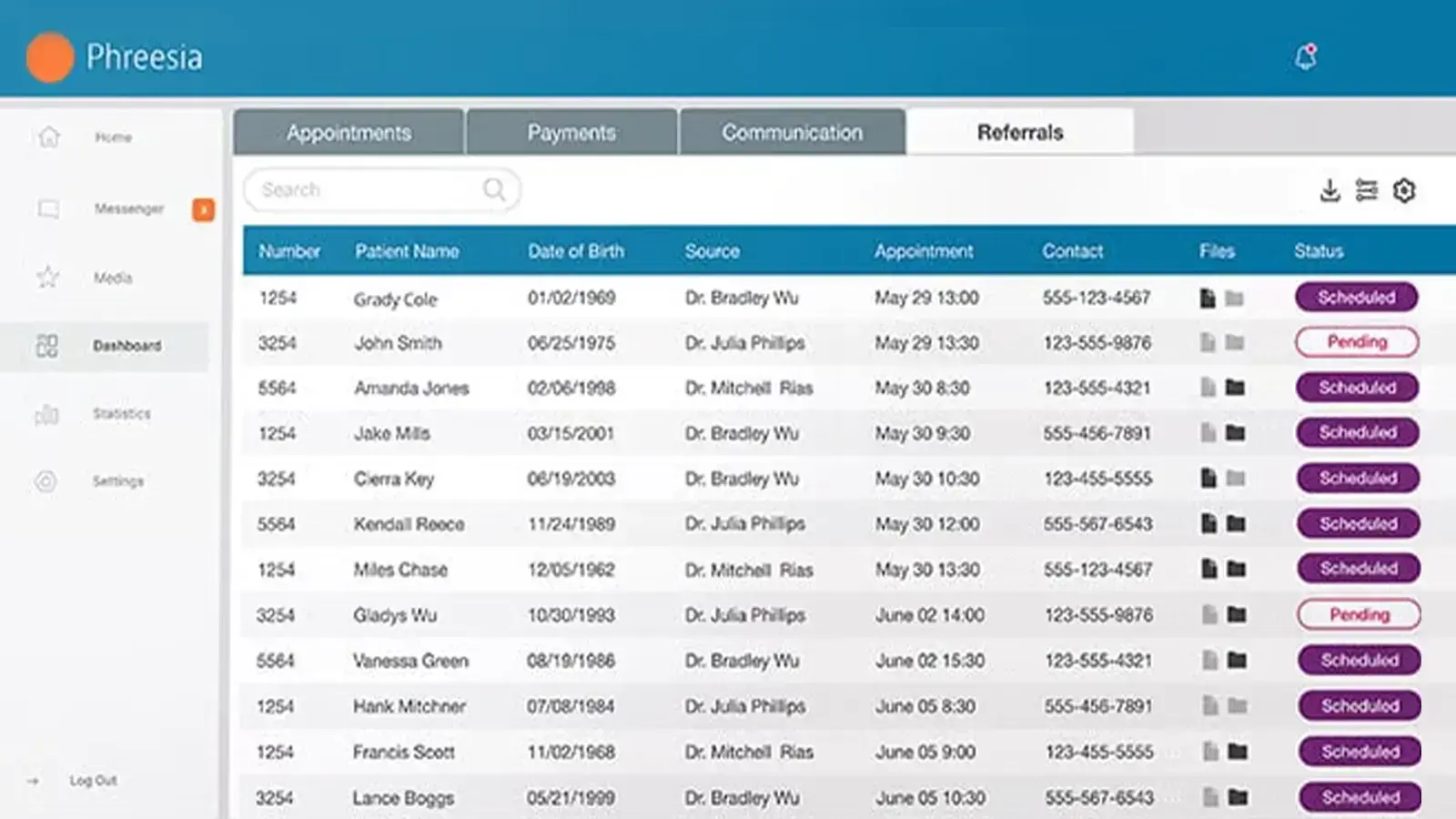Screen dimensions: 1456x819
Task: Open folder icon for Kendall Reece
Action: click(1236, 523)
